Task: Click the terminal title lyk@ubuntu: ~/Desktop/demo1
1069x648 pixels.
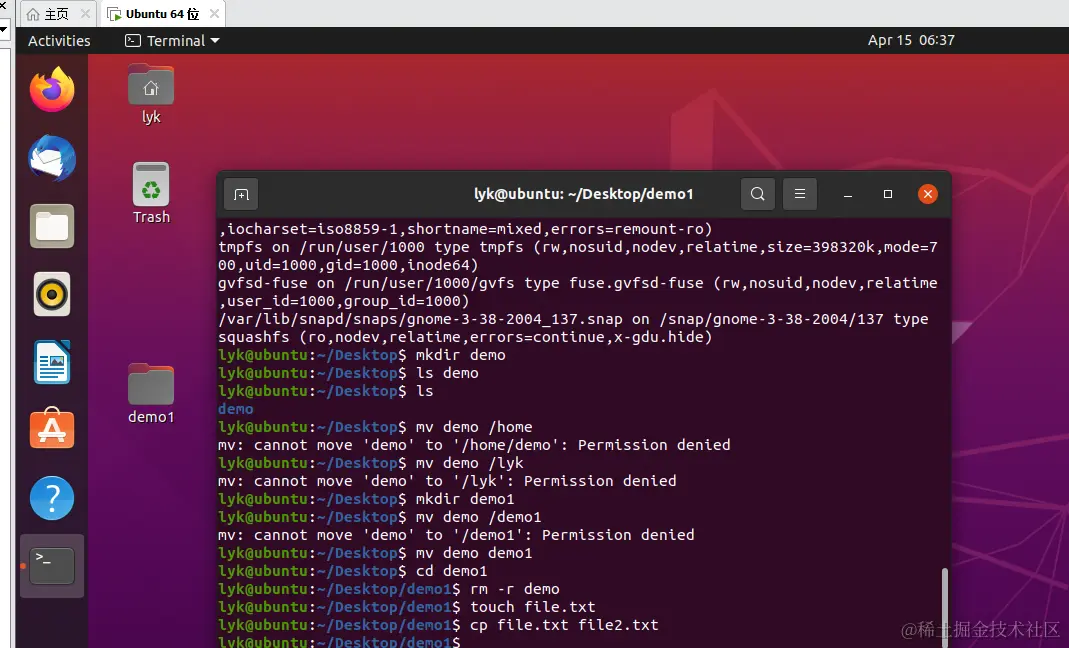Action: [584, 194]
